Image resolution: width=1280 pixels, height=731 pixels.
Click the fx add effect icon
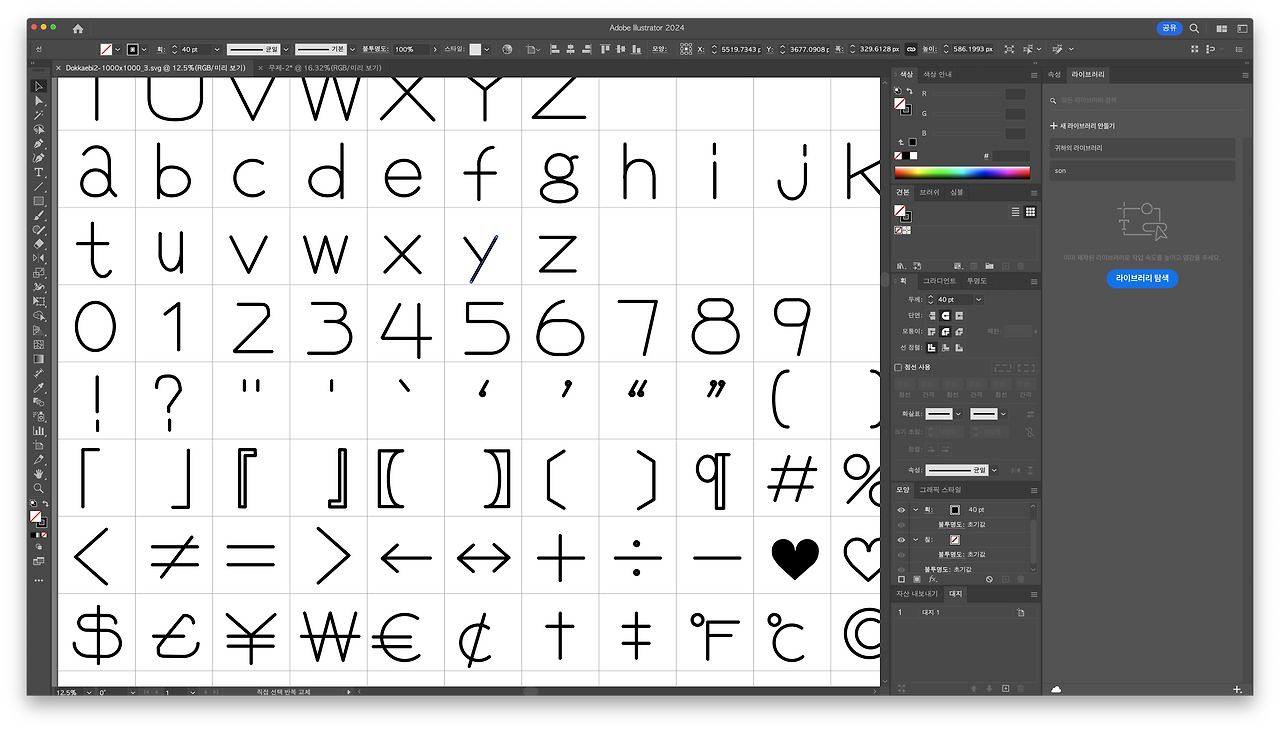tap(932, 579)
